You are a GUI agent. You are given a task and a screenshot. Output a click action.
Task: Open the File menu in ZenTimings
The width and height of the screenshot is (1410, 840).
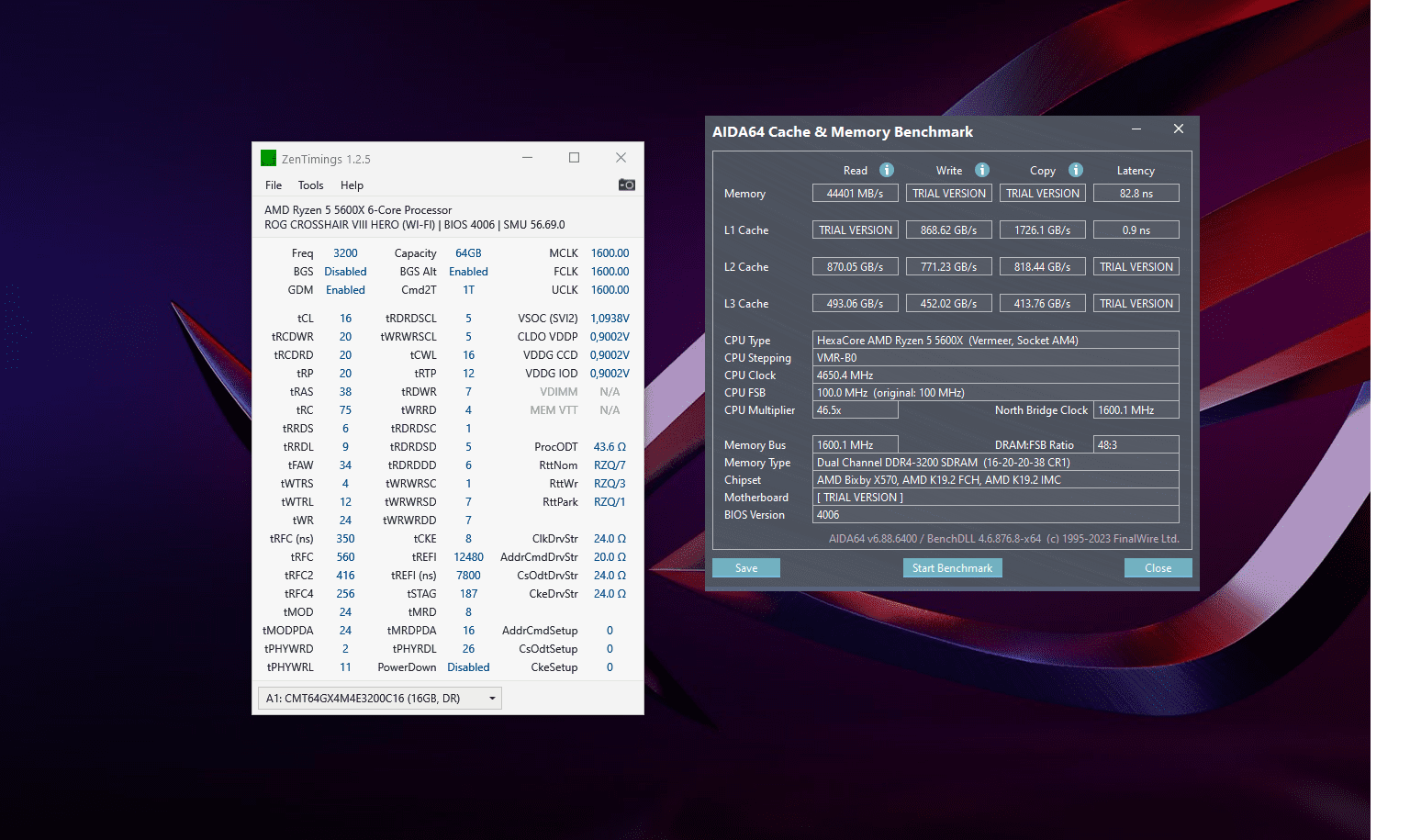[274, 185]
